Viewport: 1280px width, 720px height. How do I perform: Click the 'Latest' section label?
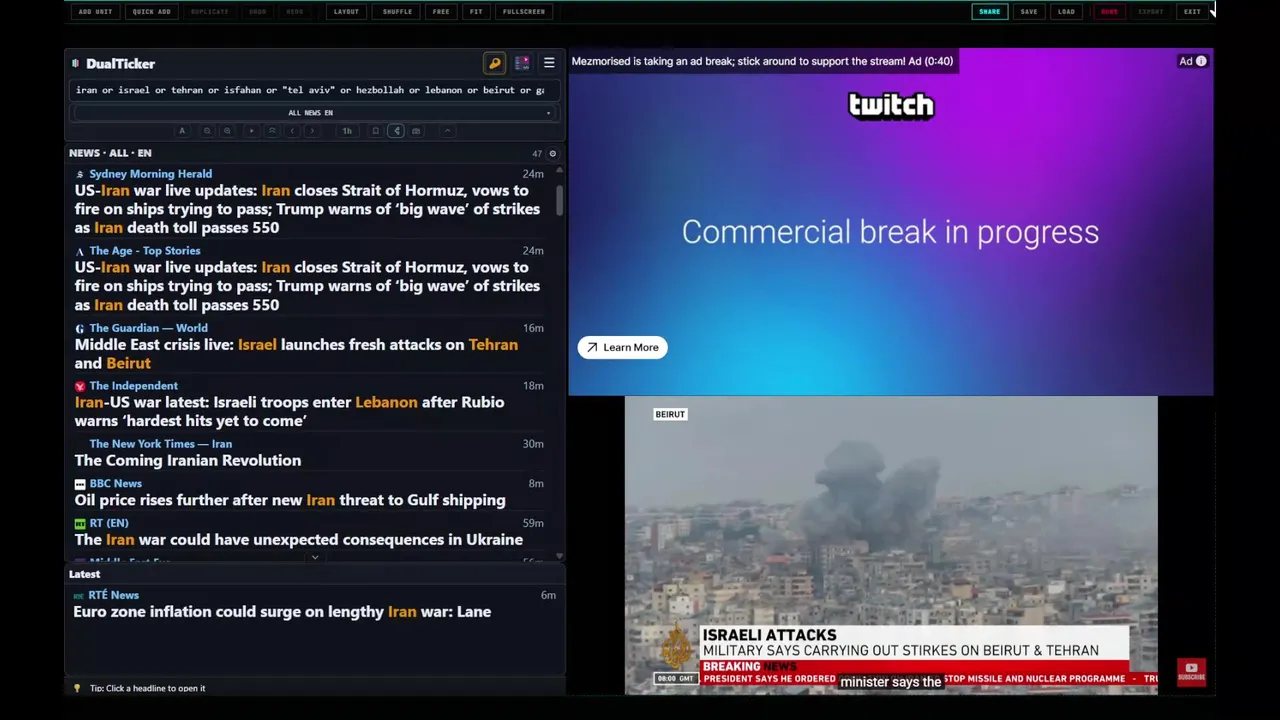(x=84, y=574)
